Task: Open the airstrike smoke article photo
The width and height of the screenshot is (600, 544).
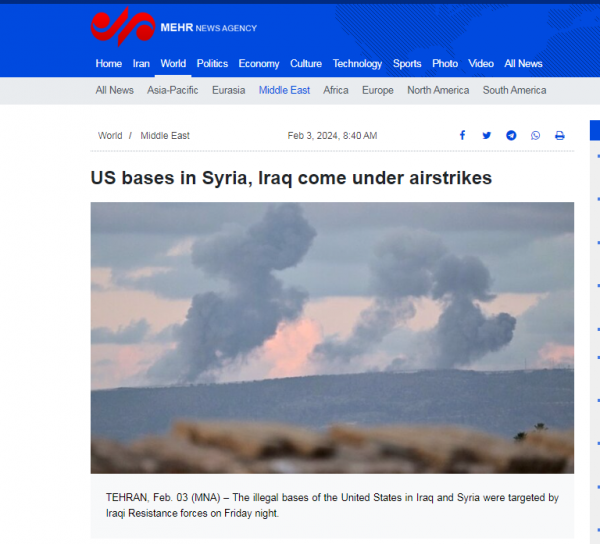Action: (x=332, y=338)
